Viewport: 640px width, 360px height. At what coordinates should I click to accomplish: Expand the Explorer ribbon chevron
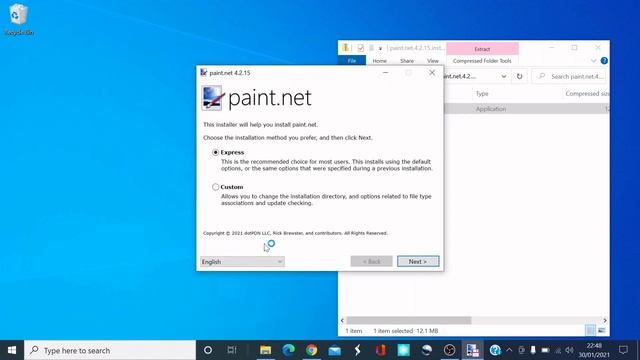593,61
